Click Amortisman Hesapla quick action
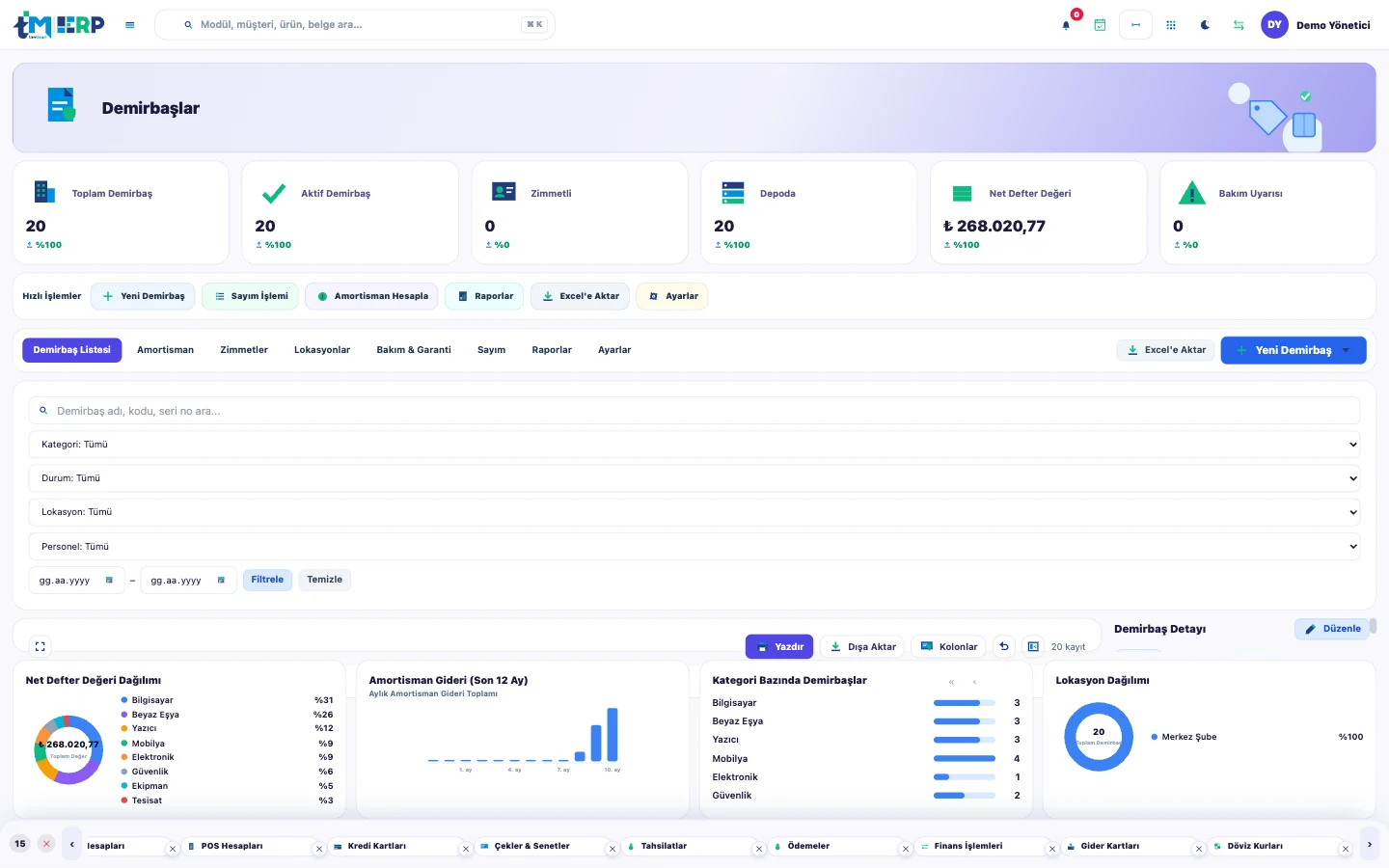Image resolution: width=1389 pixels, height=868 pixels. tap(371, 296)
